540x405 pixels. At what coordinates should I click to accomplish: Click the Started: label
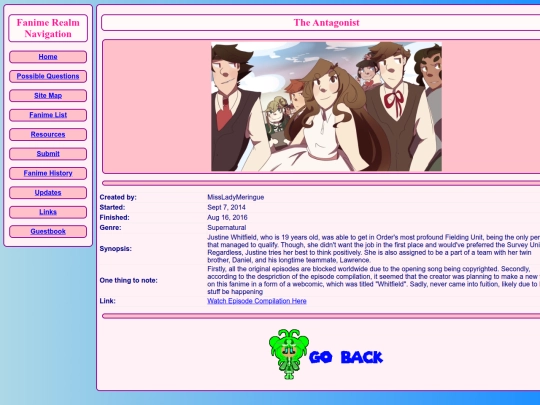[x=112, y=207]
